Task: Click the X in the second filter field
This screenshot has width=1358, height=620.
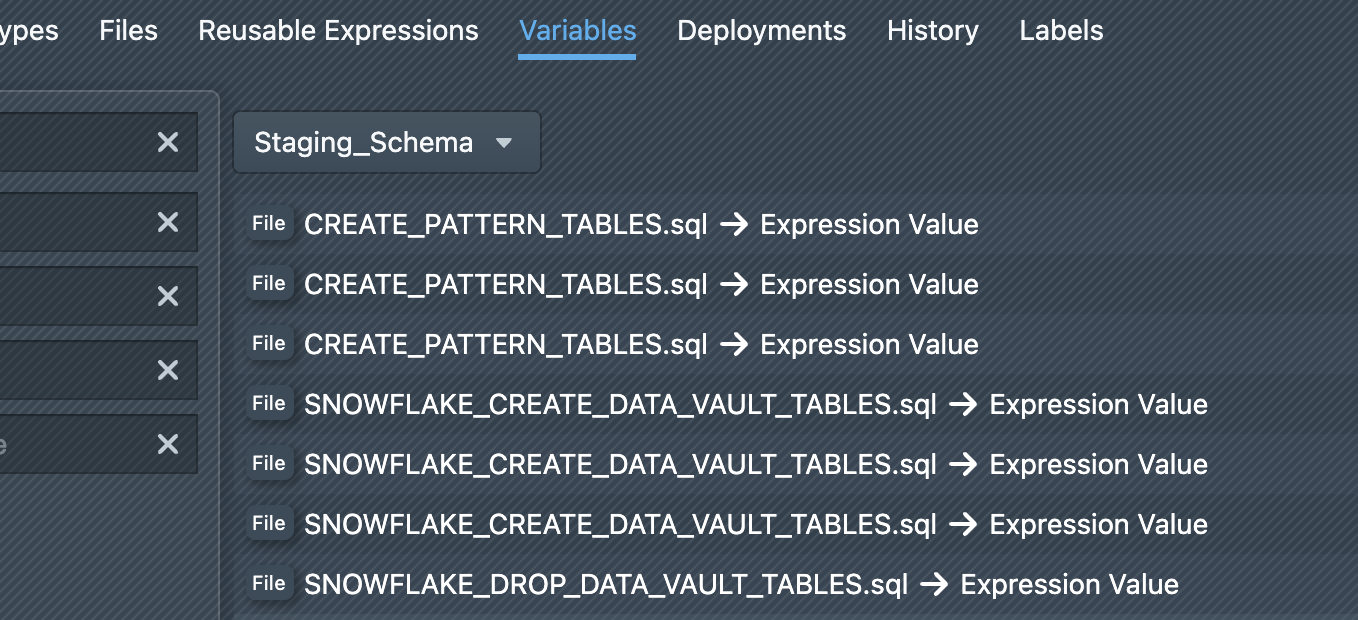Action: coord(168,222)
